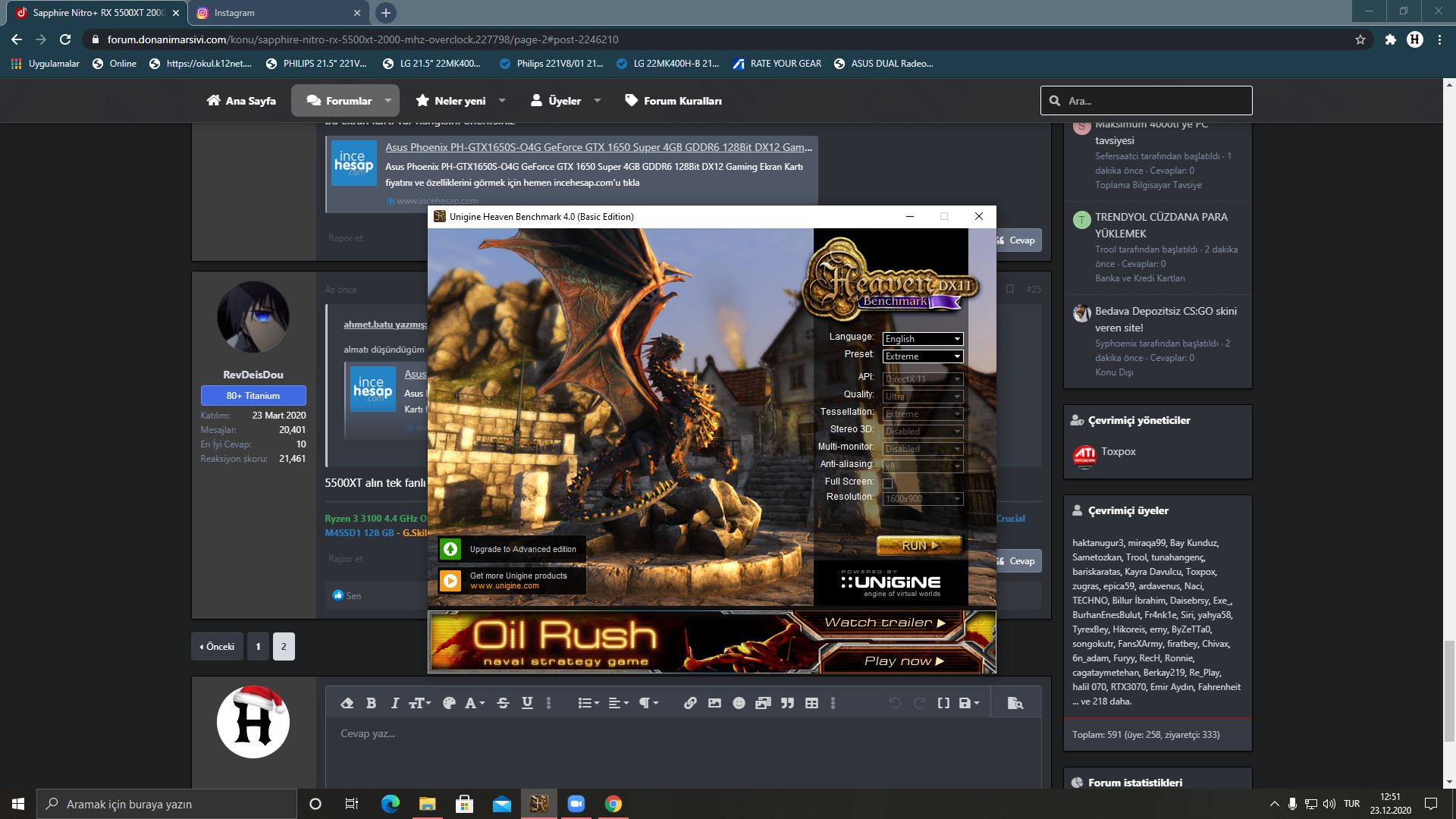Insert a quote block with the quote icon
1456x819 pixels.
(787, 703)
